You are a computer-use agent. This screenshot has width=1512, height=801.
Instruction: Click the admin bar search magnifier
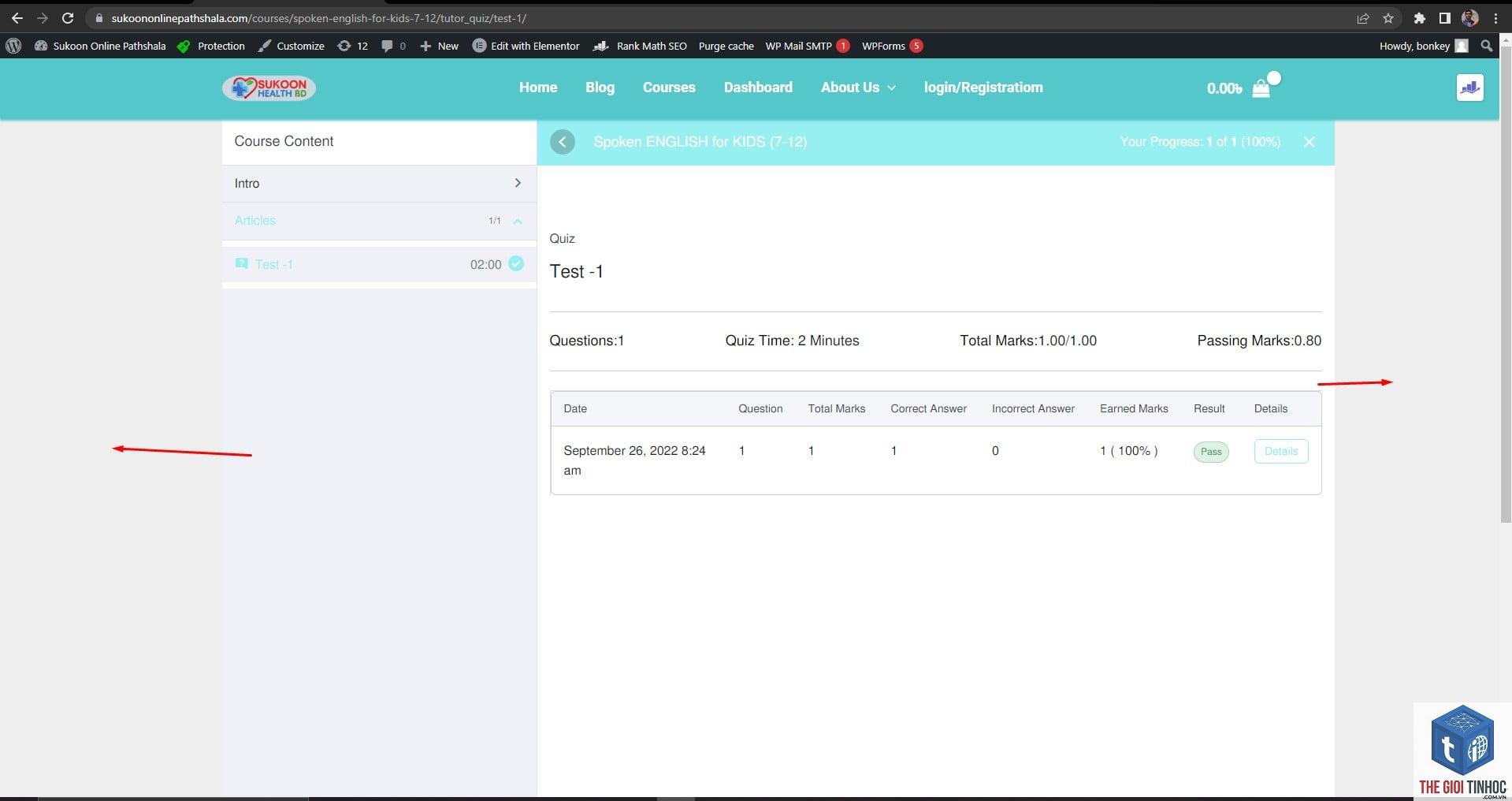click(x=1486, y=46)
